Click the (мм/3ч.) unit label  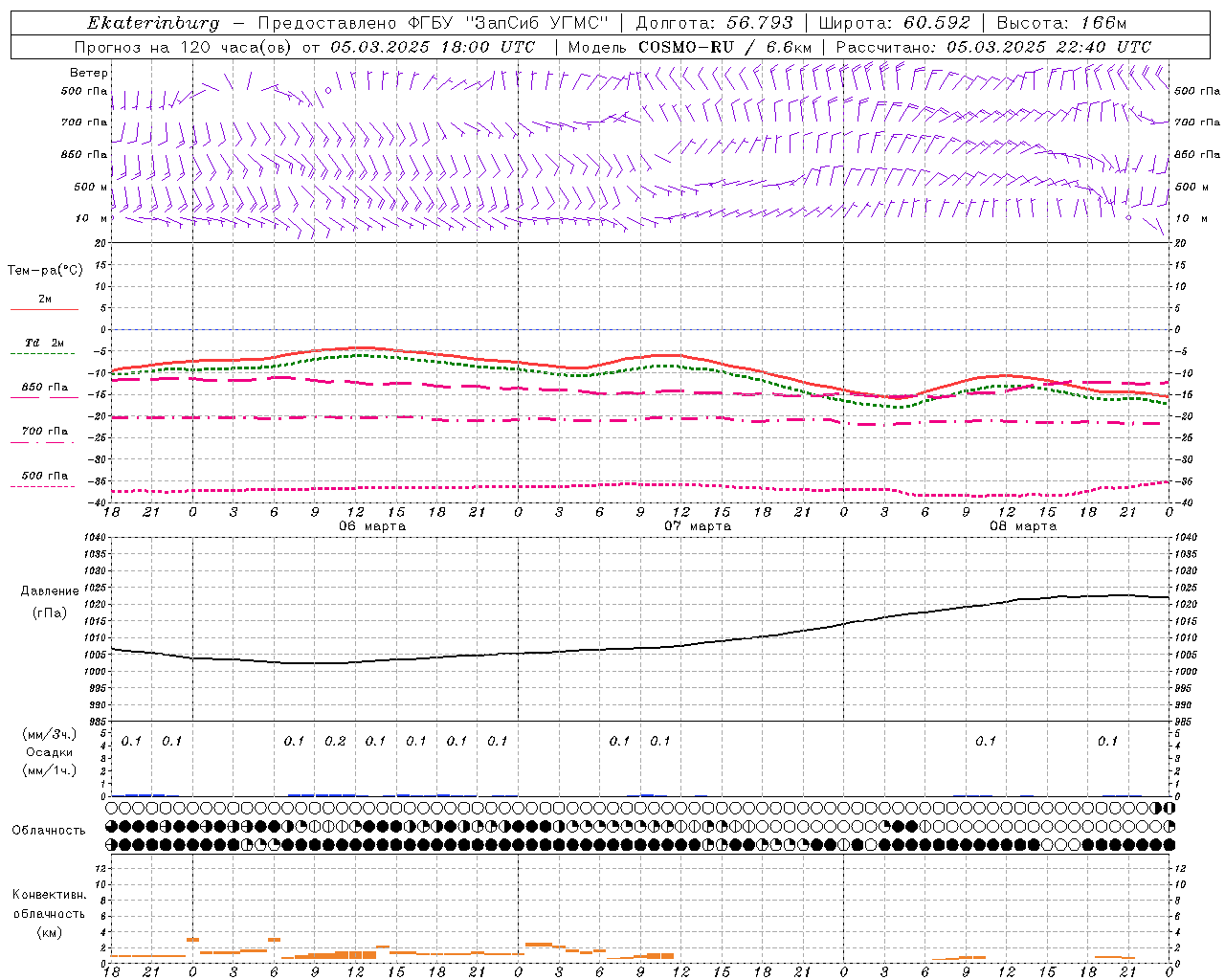(x=49, y=734)
